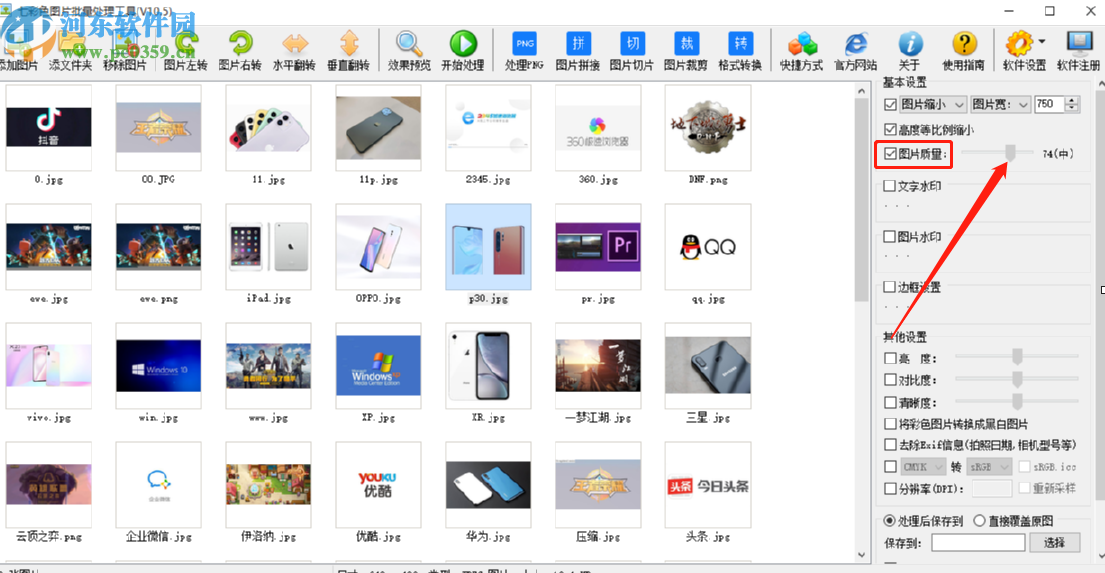Open the 处理PNG tool
This screenshot has width=1105, height=573.
tap(524, 51)
